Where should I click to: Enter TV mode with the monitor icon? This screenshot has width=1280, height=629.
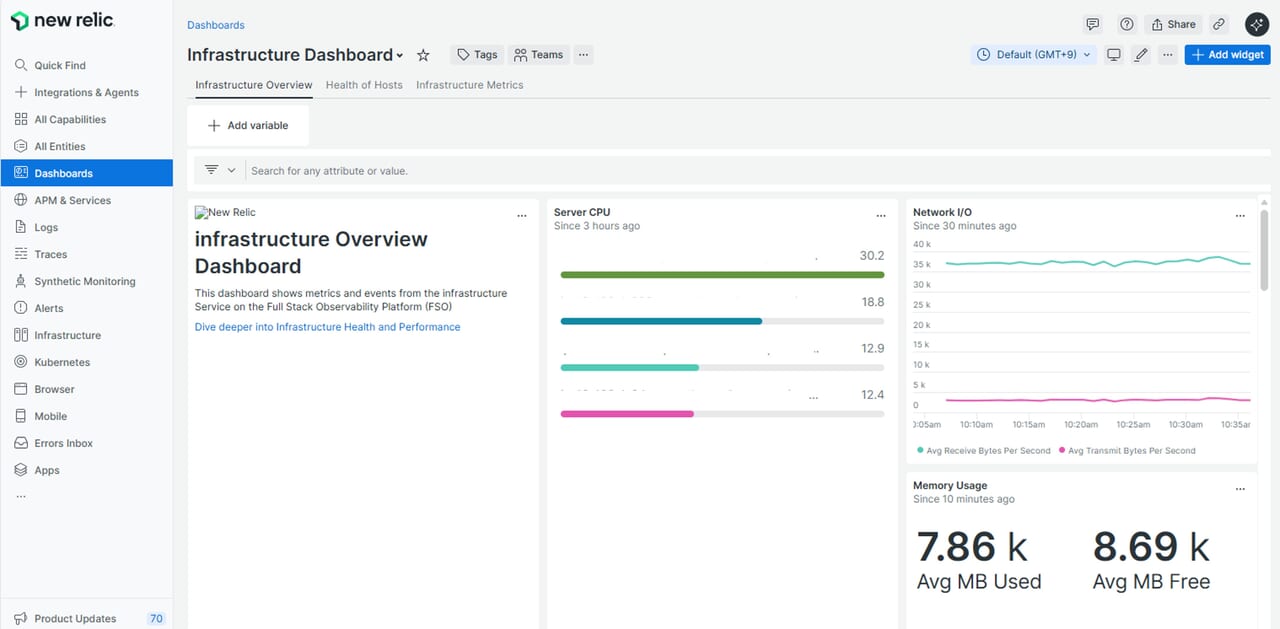pyautogui.click(x=1113, y=55)
